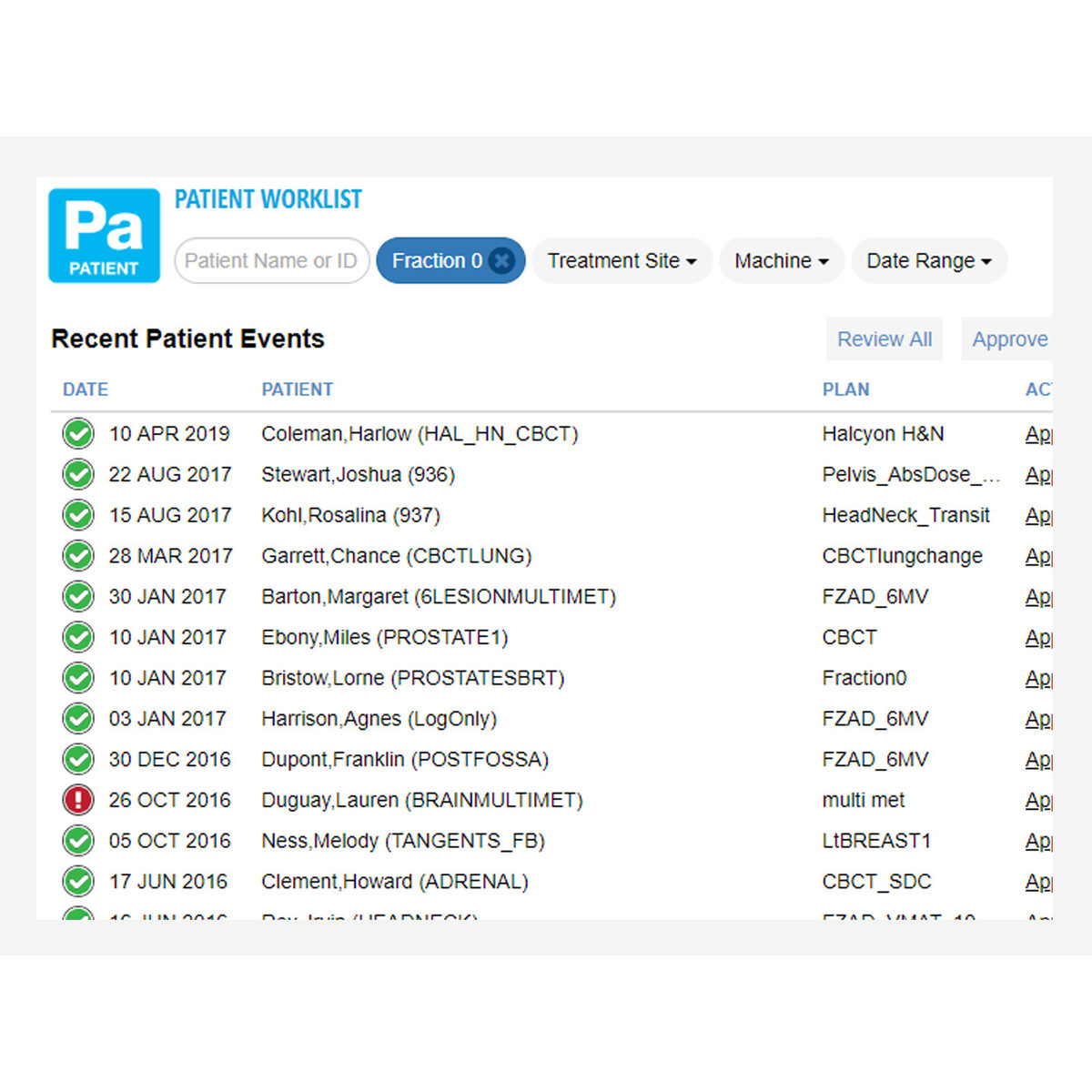
Task: Select the green check status for Stewart, Joshua
Action: pos(78,474)
